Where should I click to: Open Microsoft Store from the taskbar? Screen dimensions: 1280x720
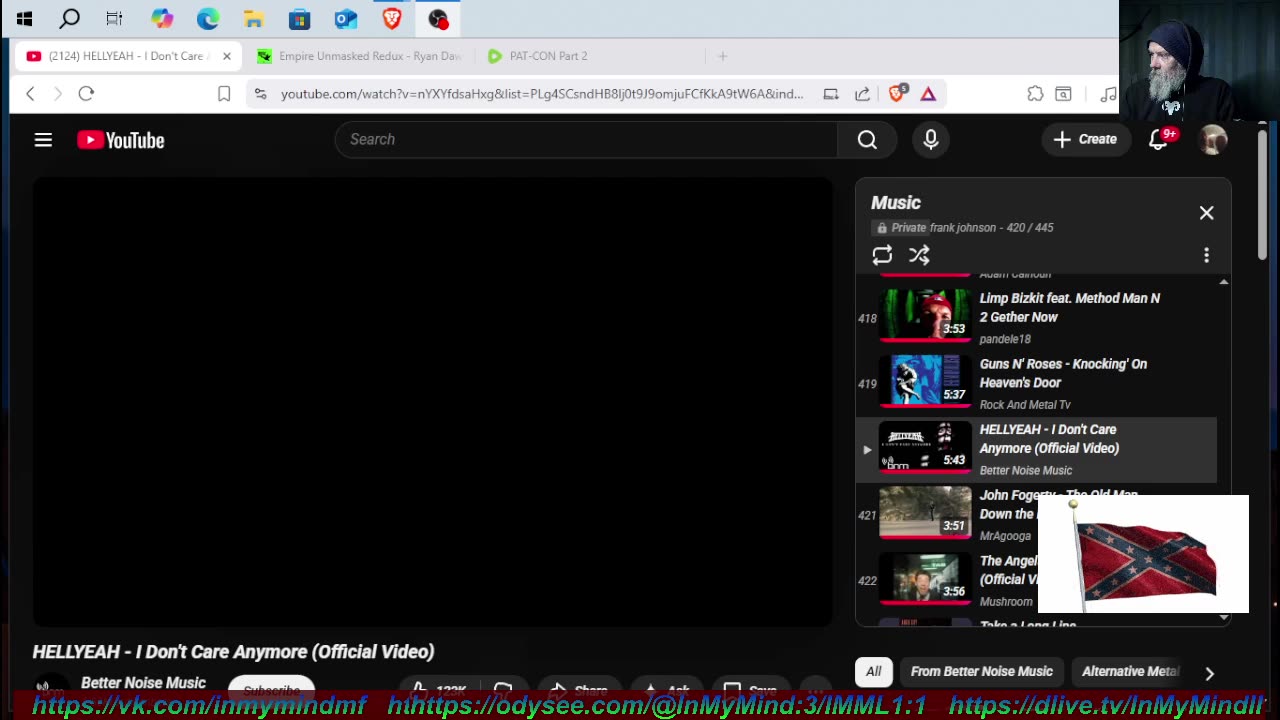[299, 18]
